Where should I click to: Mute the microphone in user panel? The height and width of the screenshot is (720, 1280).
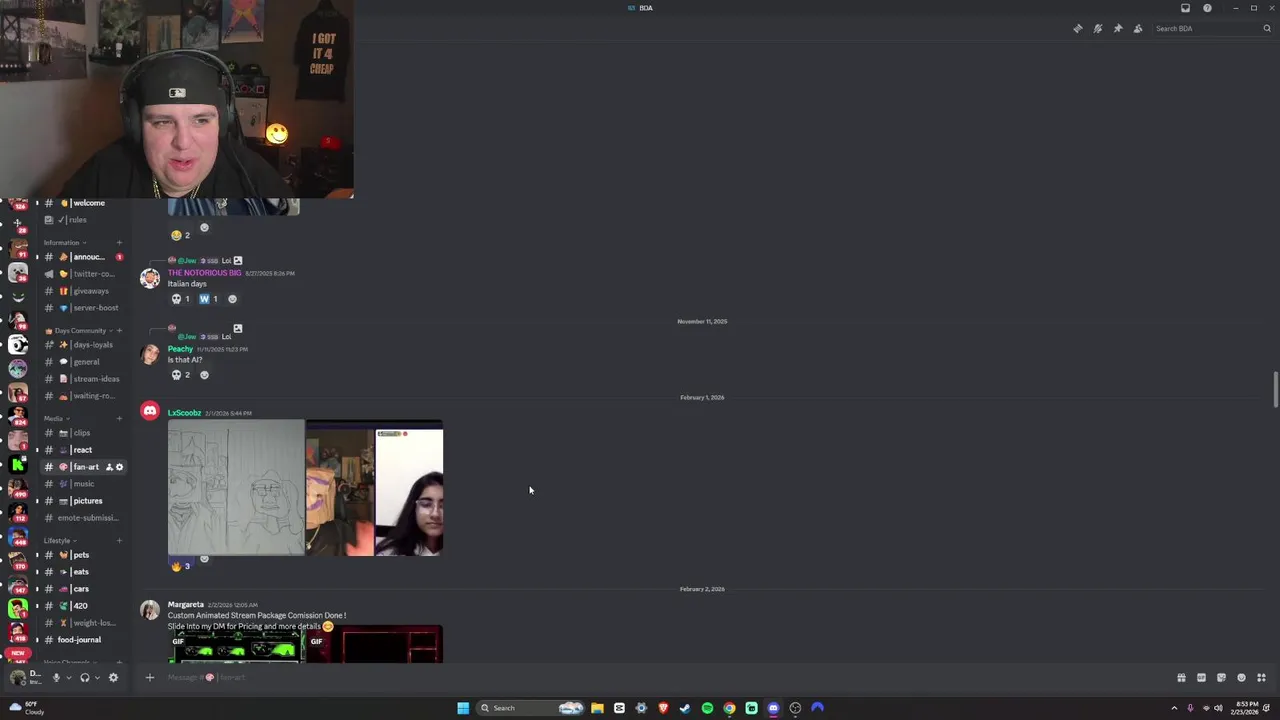coord(56,677)
